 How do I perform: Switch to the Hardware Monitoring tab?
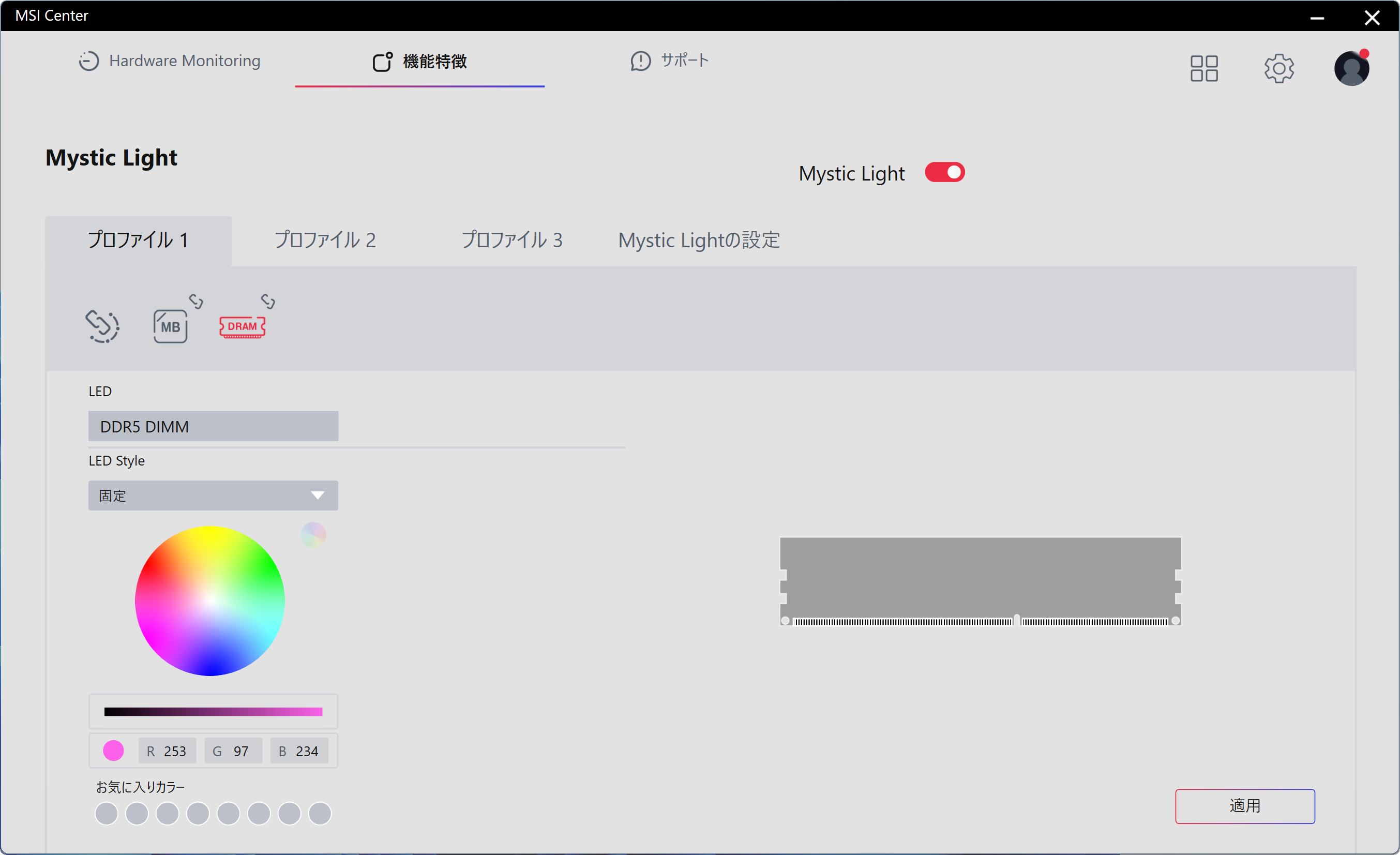click(169, 61)
